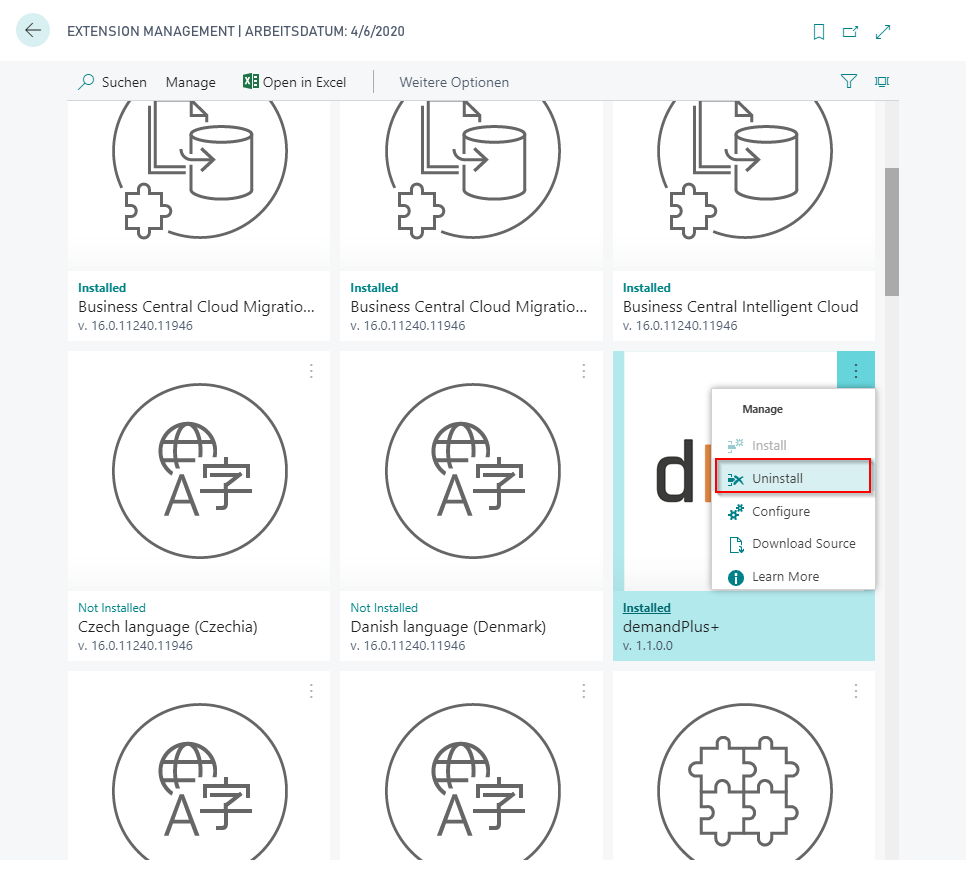
Task: Click Not Installed status of Danish language
Action: 384,608
